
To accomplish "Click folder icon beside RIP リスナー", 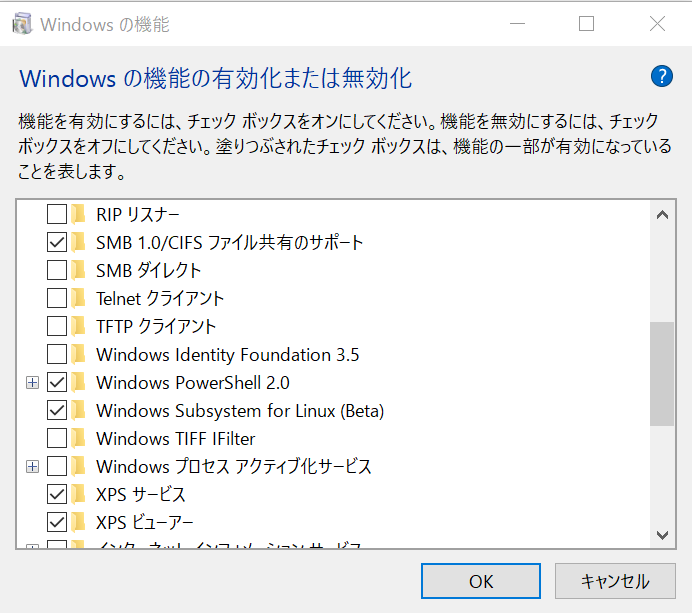I will [x=79, y=214].
